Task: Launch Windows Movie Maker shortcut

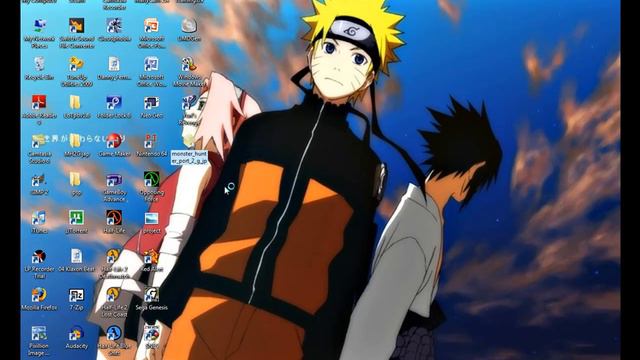Action: (x=189, y=72)
